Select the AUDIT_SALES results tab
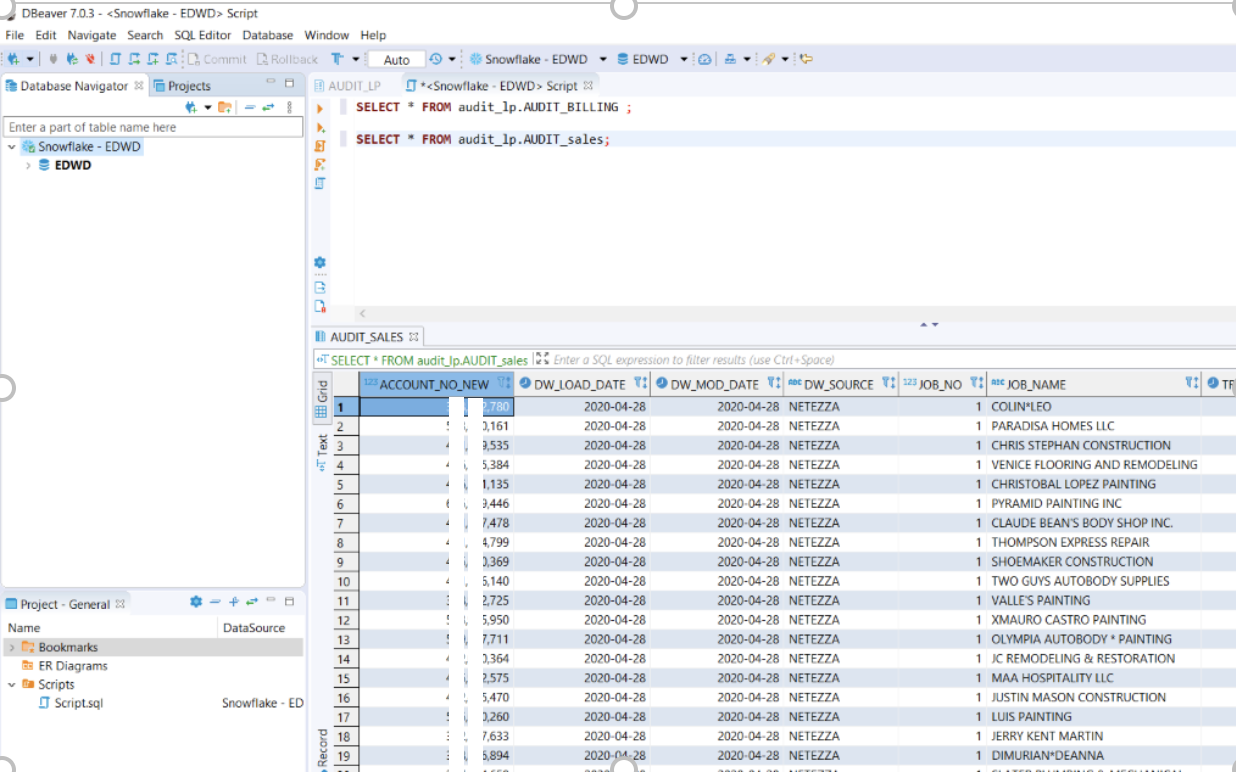 [366, 337]
